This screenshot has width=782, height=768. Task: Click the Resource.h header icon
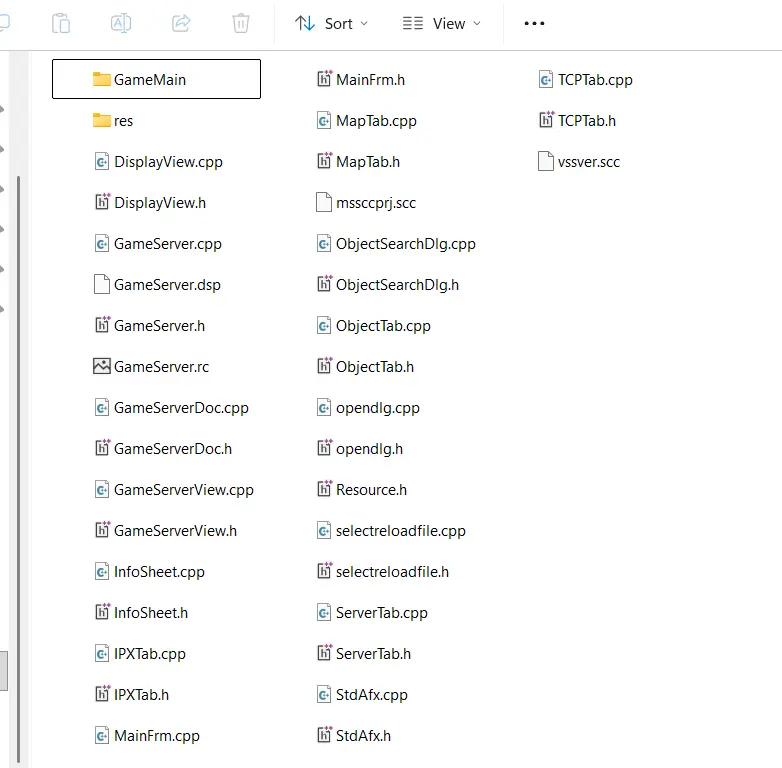324,489
